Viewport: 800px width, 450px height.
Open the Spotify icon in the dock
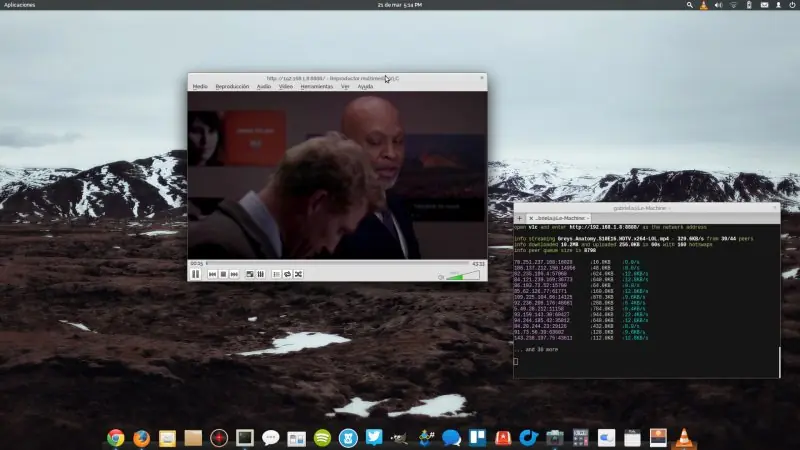click(x=322, y=438)
